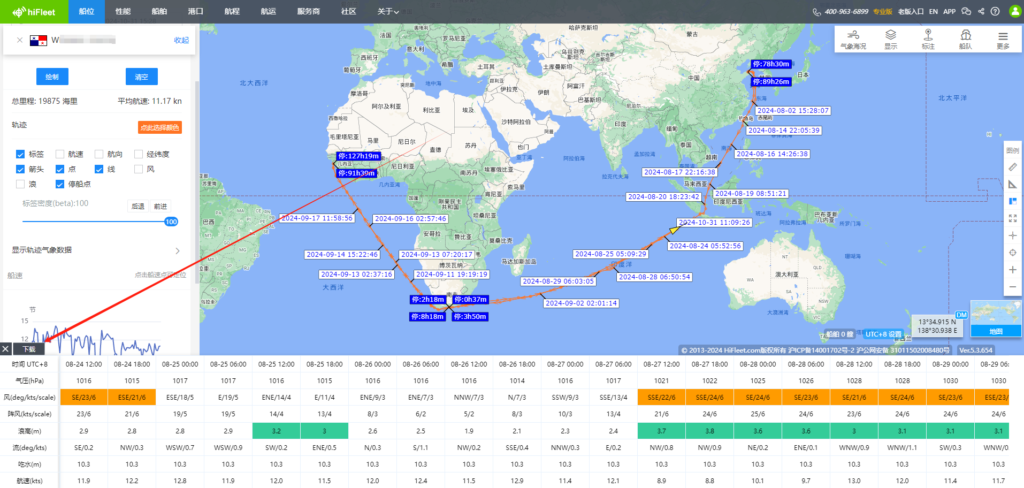Enable the 风 wind checkbox
Screen dimensions: 1024x488
pyautogui.click(x=138, y=169)
